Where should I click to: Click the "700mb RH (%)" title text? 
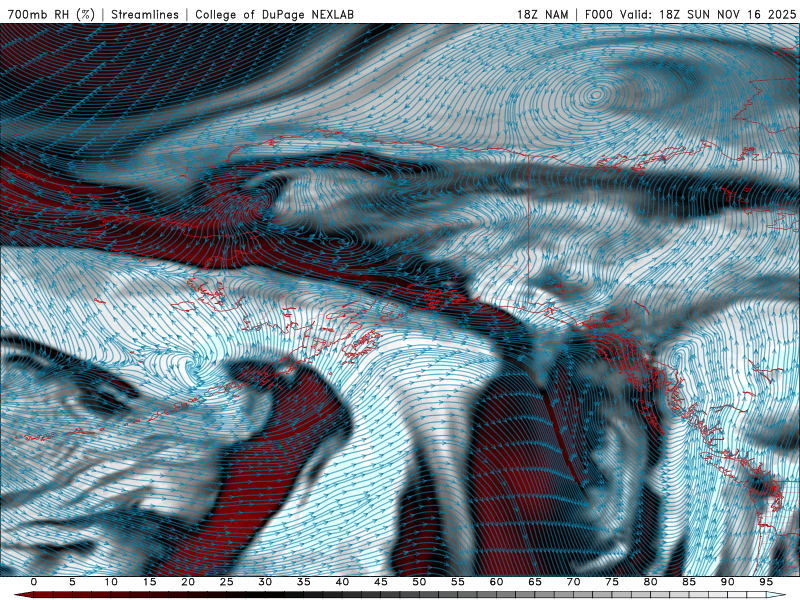(52, 14)
